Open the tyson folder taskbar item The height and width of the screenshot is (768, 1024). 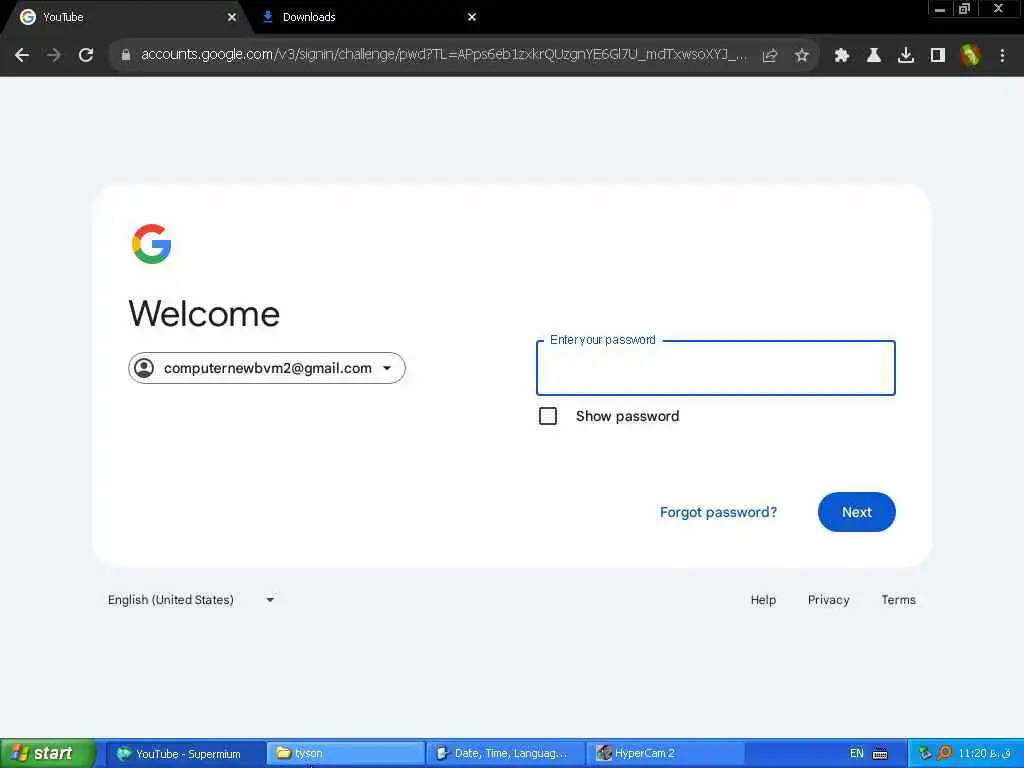[345, 754]
